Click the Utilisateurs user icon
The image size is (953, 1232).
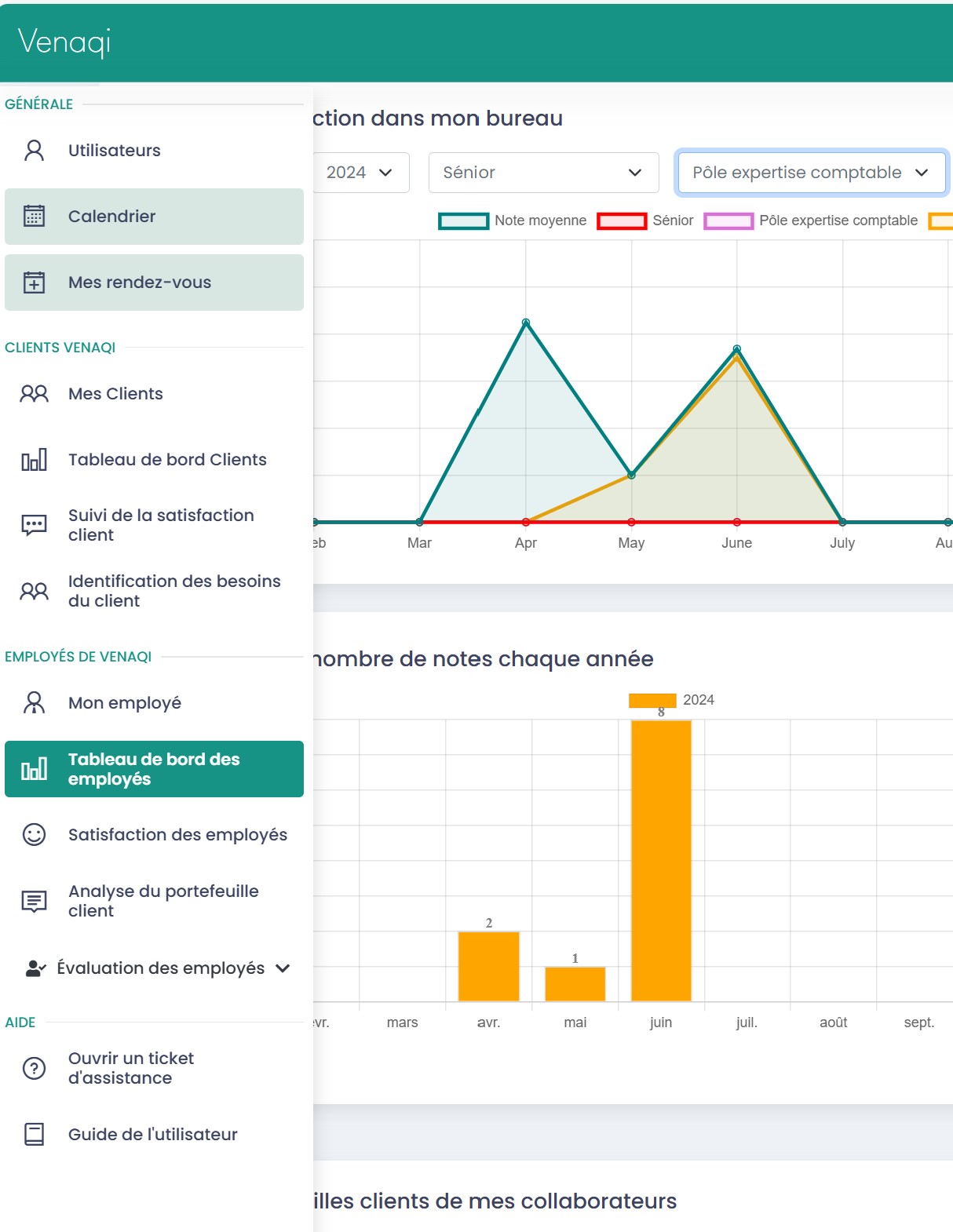pos(35,150)
